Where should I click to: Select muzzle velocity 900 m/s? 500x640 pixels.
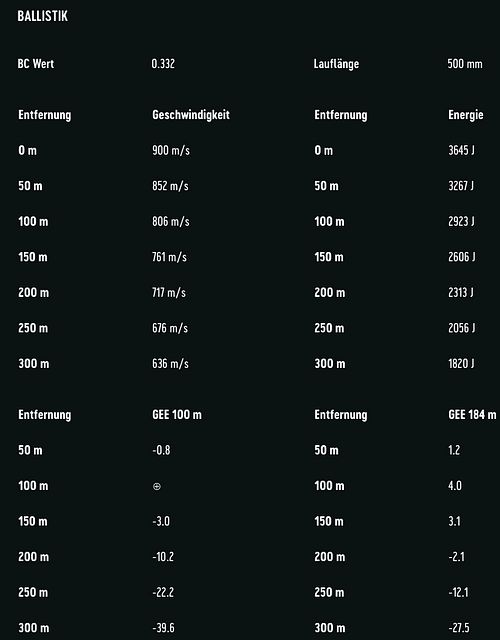pos(171,150)
